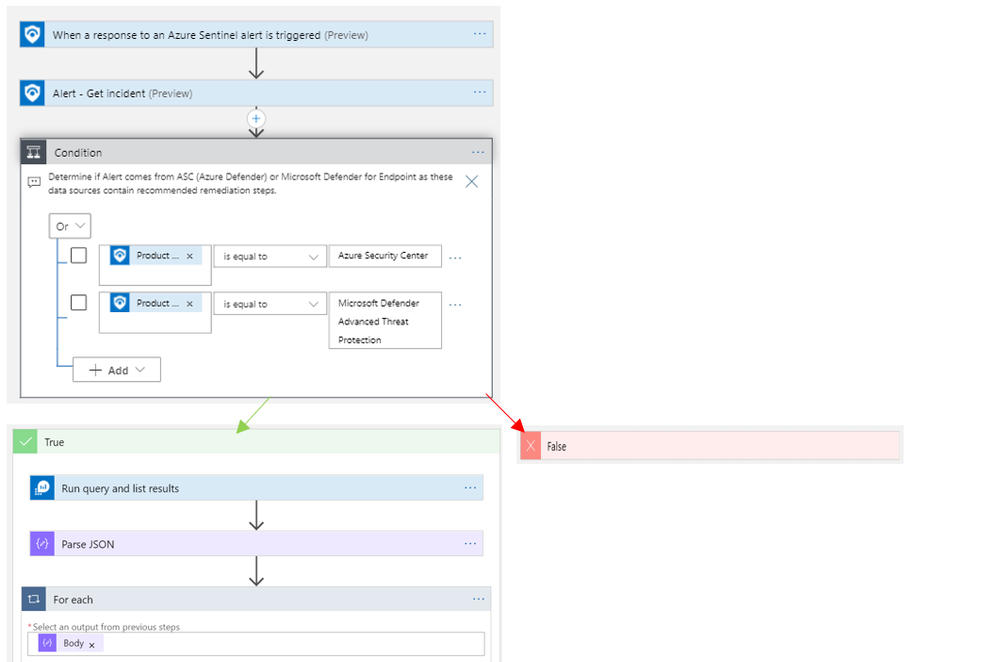This screenshot has height=662, width=999.
Task: Open ellipsis menu for Run query step
Action: 470,487
